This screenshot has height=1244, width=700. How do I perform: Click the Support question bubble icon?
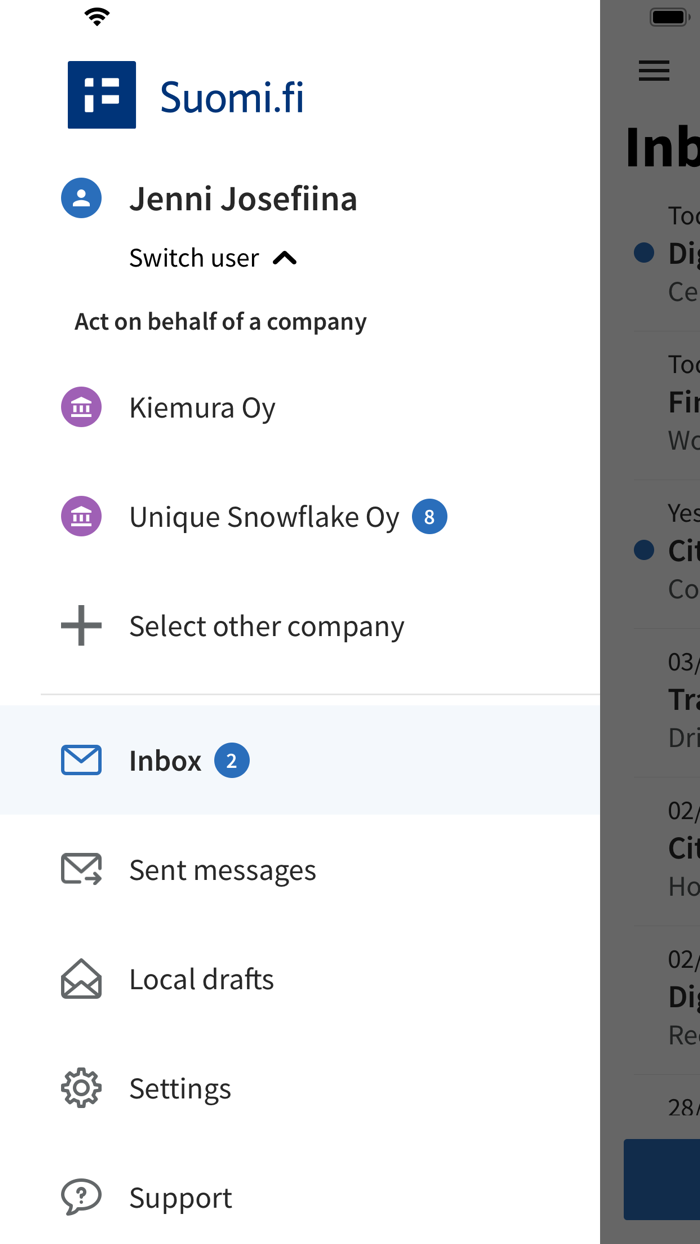pos(81,1197)
